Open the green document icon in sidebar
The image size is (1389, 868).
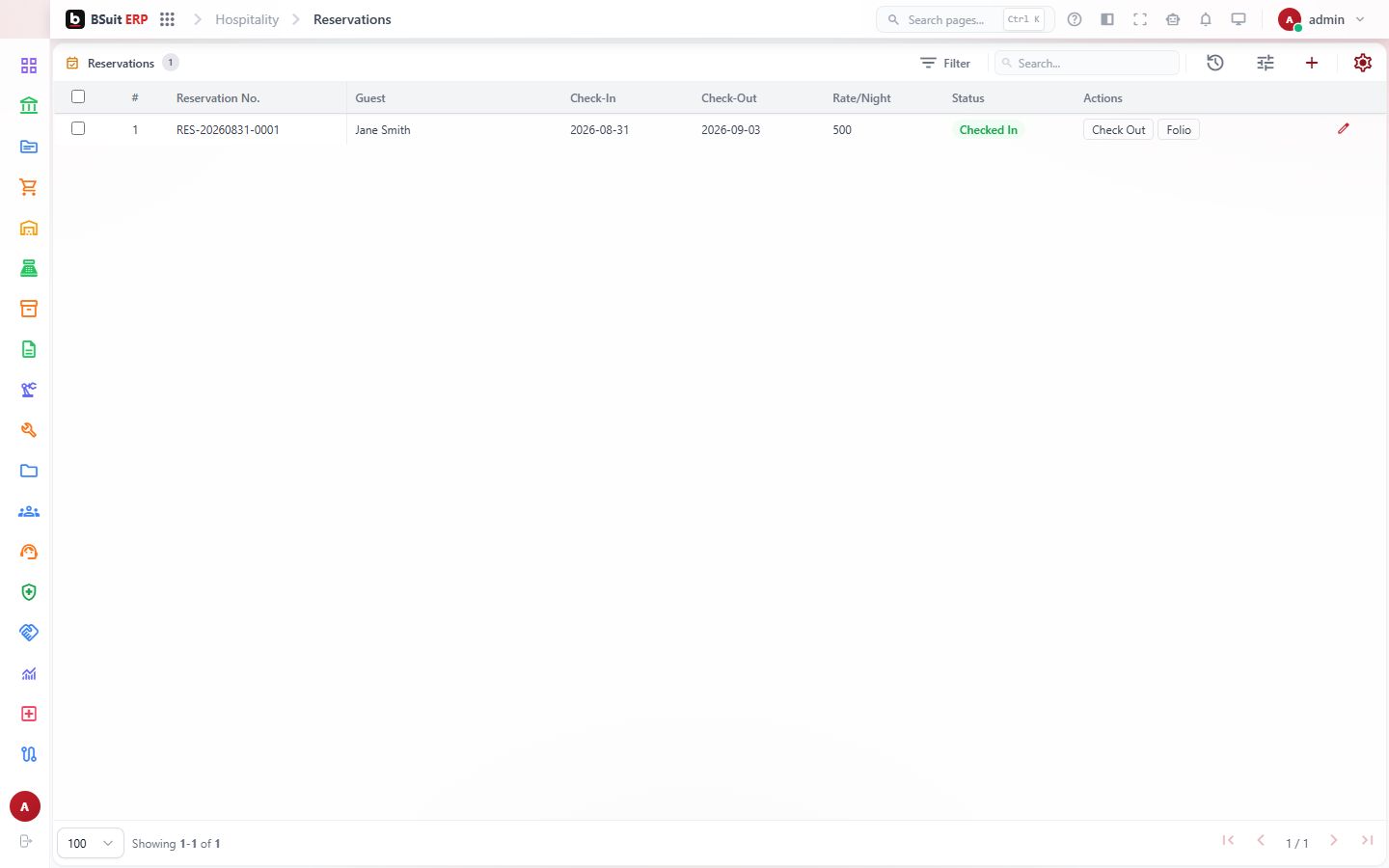pyautogui.click(x=29, y=349)
